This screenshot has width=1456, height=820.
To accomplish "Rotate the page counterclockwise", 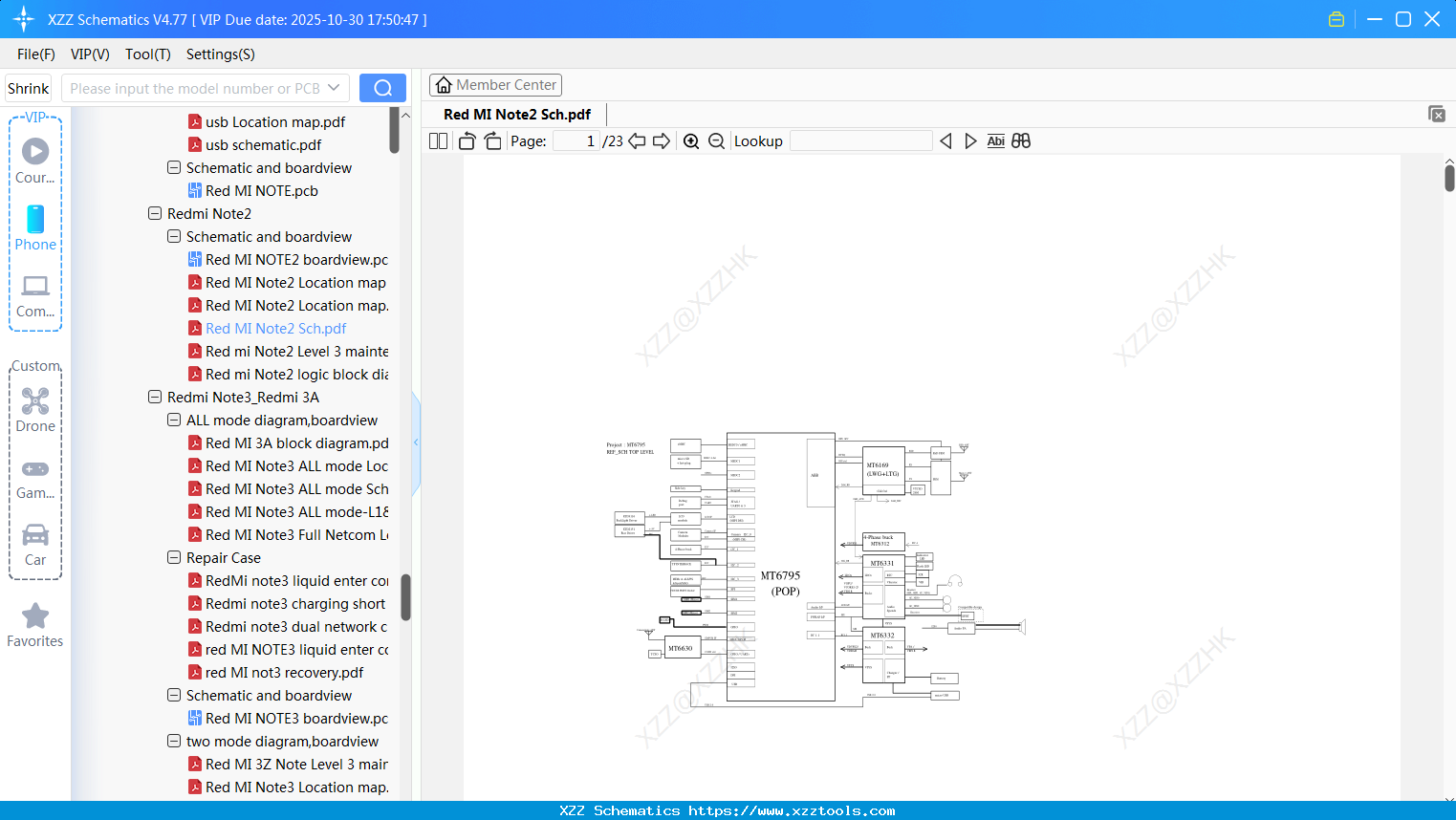I will tap(467, 141).
